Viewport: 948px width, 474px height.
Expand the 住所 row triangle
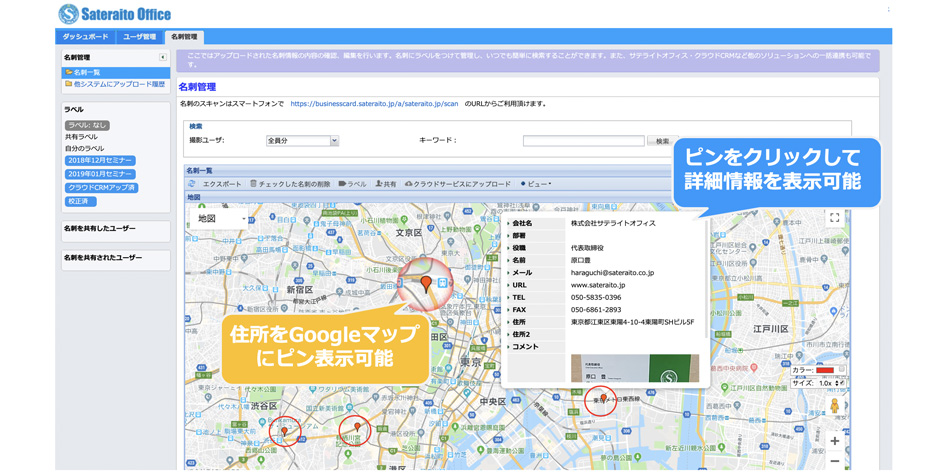coord(509,322)
